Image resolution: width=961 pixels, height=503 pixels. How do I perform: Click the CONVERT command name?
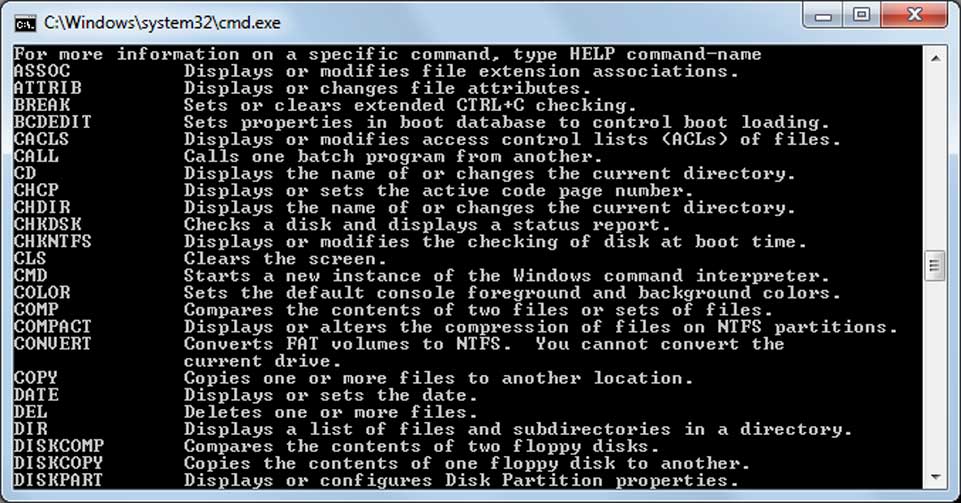53,344
